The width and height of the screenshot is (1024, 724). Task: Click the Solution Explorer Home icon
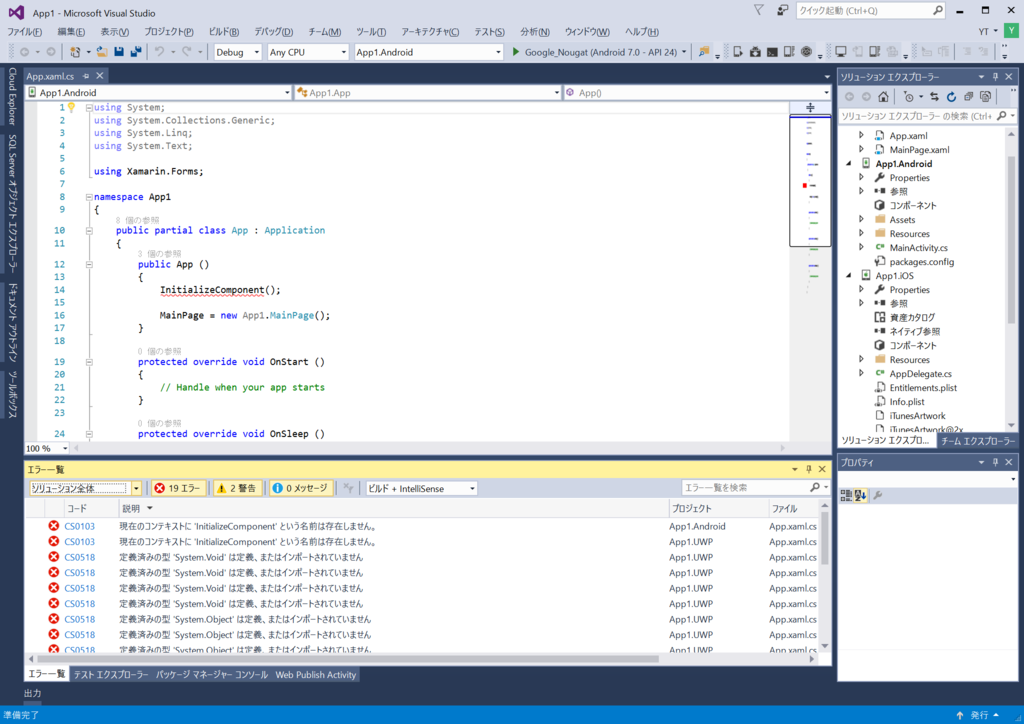click(x=883, y=97)
